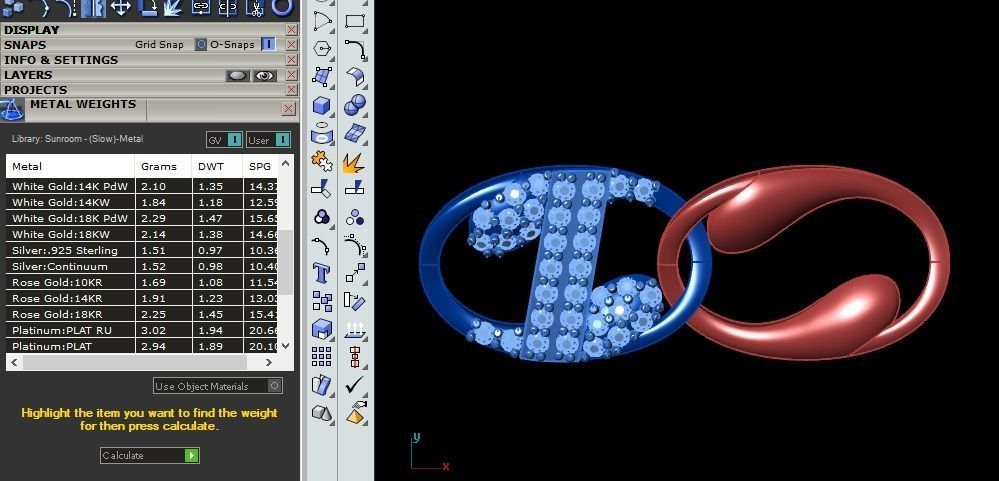Viewport: 999px width, 481px height.
Task: Select the Silver:Continuum row
Action: pyautogui.click(x=142, y=266)
